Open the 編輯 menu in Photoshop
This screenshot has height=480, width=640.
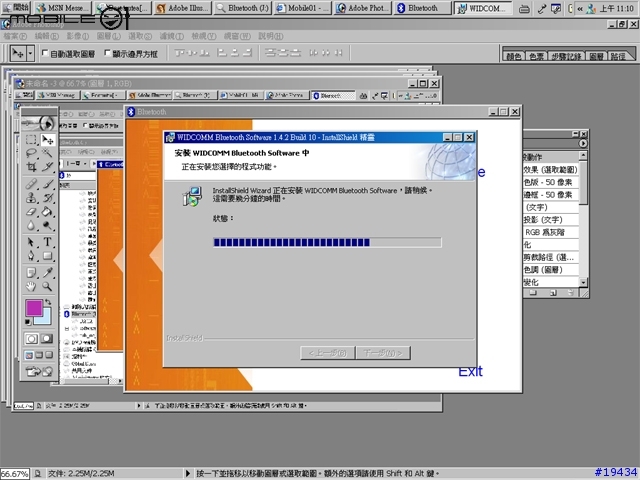(47, 36)
